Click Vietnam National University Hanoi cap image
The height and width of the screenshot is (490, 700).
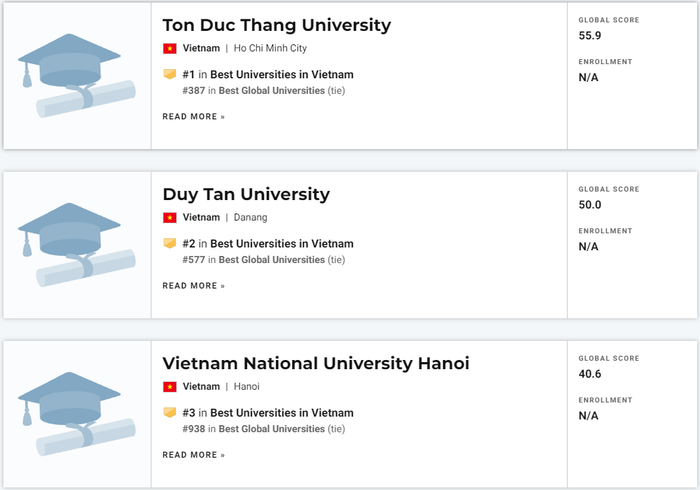click(76, 413)
